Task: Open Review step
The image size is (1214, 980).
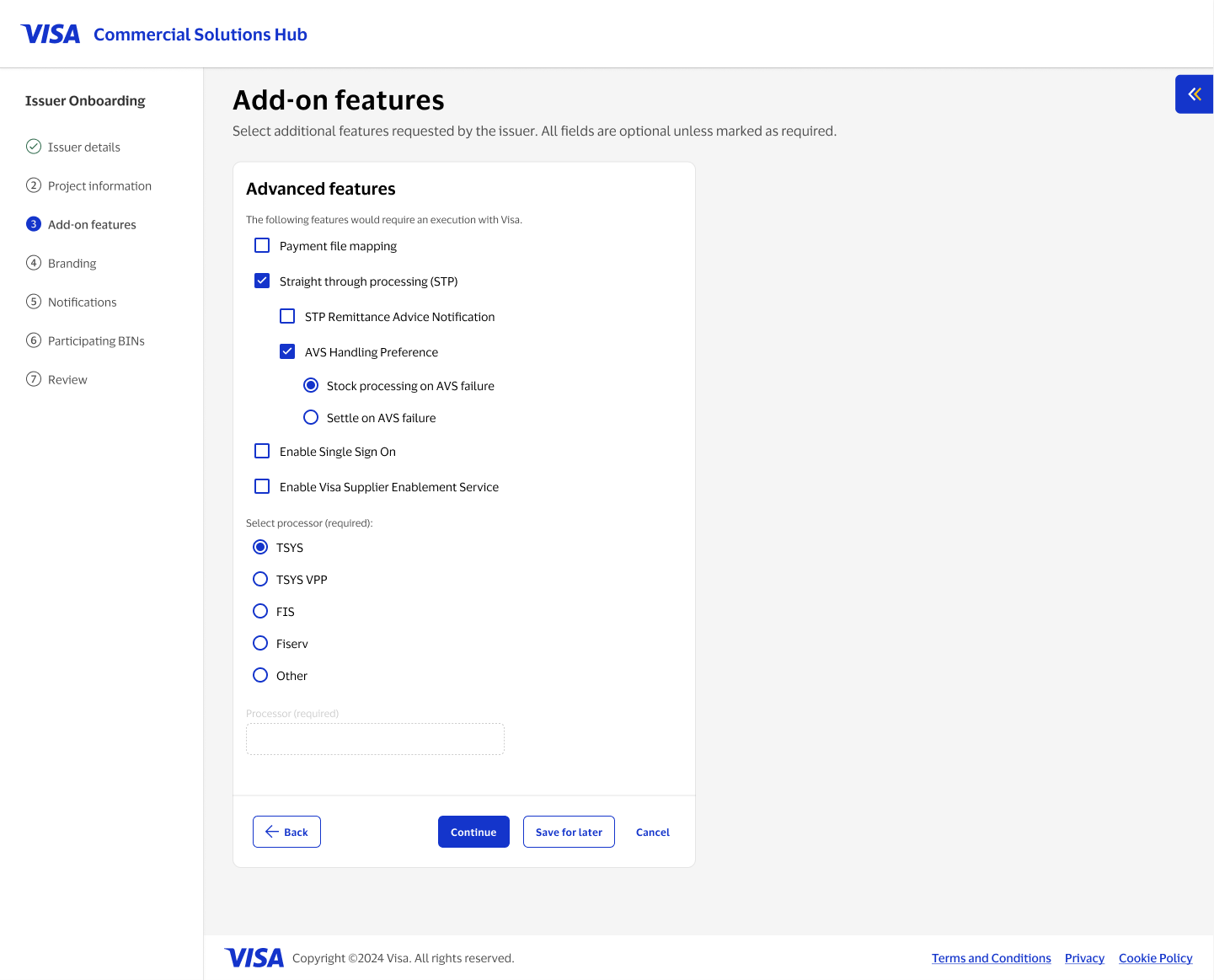Action: pyautogui.click(x=67, y=380)
